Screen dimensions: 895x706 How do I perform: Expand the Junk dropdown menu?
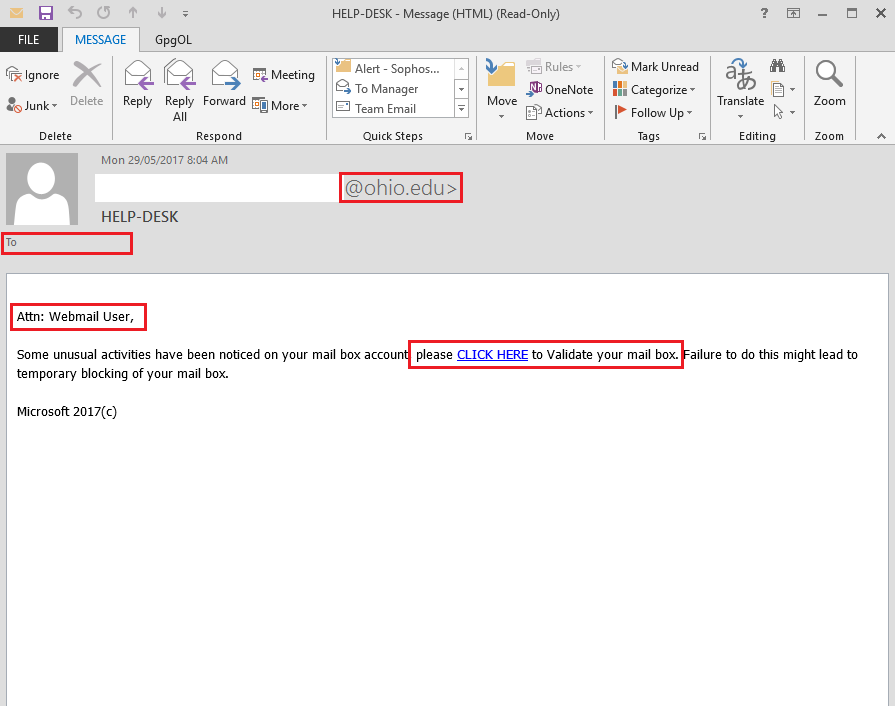[33, 105]
